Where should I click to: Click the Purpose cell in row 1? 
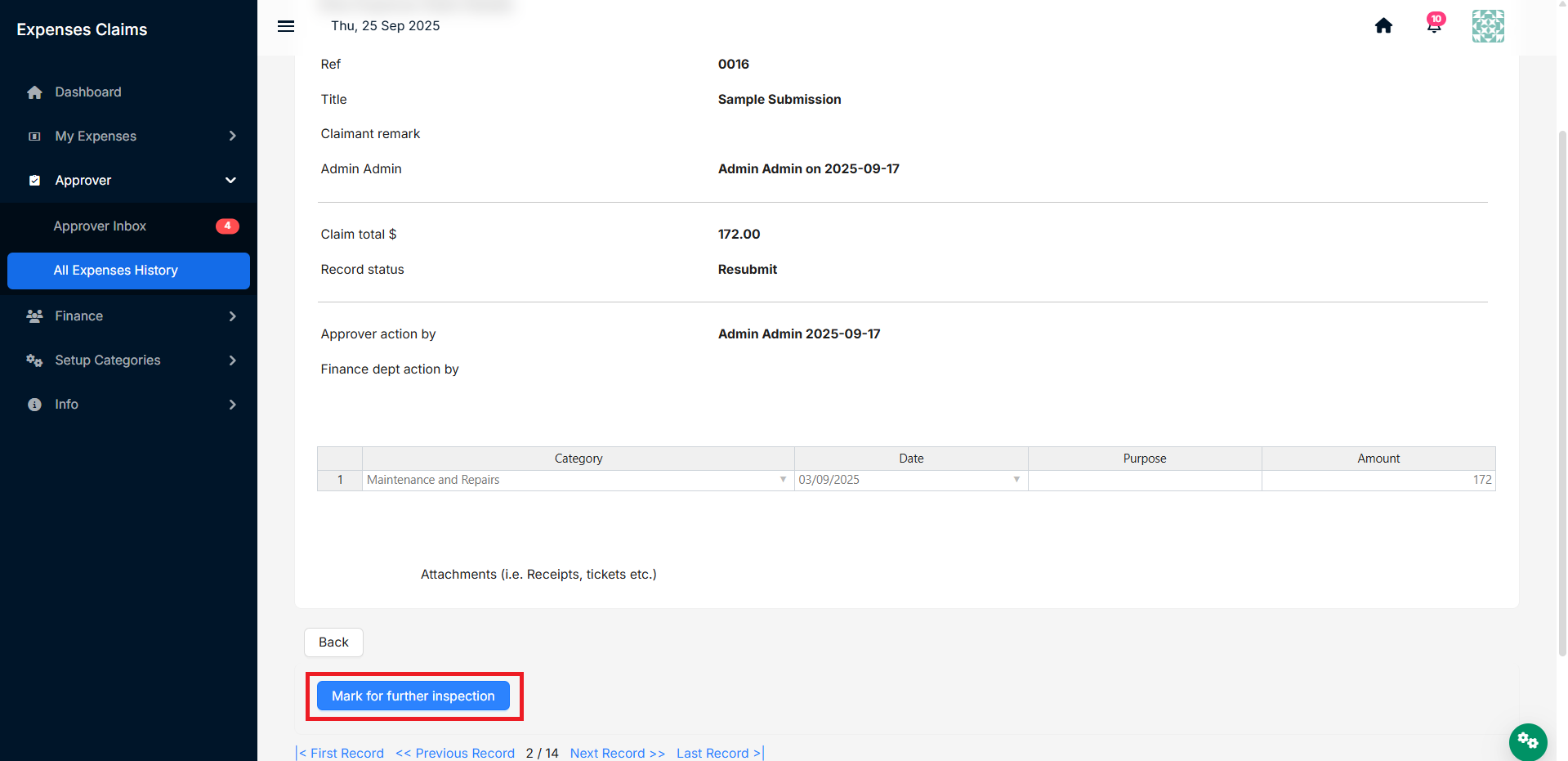pyautogui.click(x=1145, y=480)
